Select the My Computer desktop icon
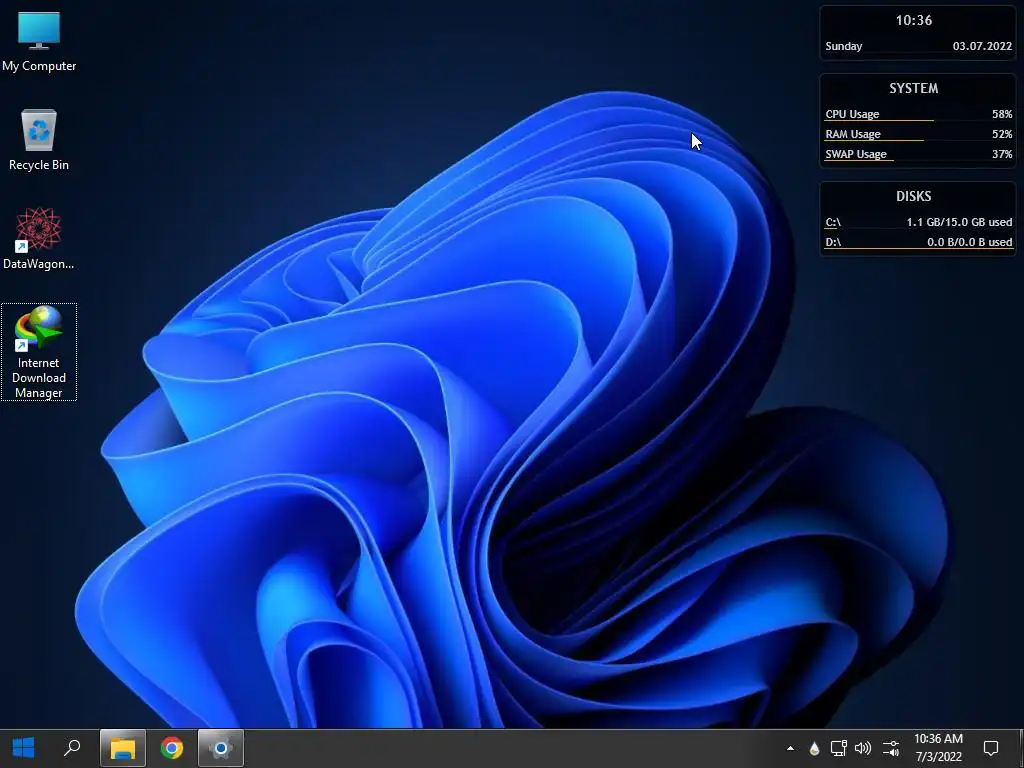The image size is (1024, 768). point(39,42)
